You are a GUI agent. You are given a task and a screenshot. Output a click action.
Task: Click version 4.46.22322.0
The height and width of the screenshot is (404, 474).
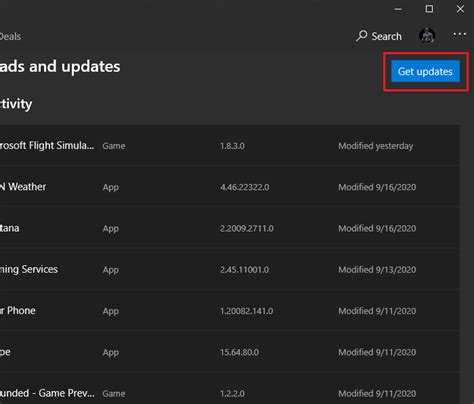tap(245, 187)
